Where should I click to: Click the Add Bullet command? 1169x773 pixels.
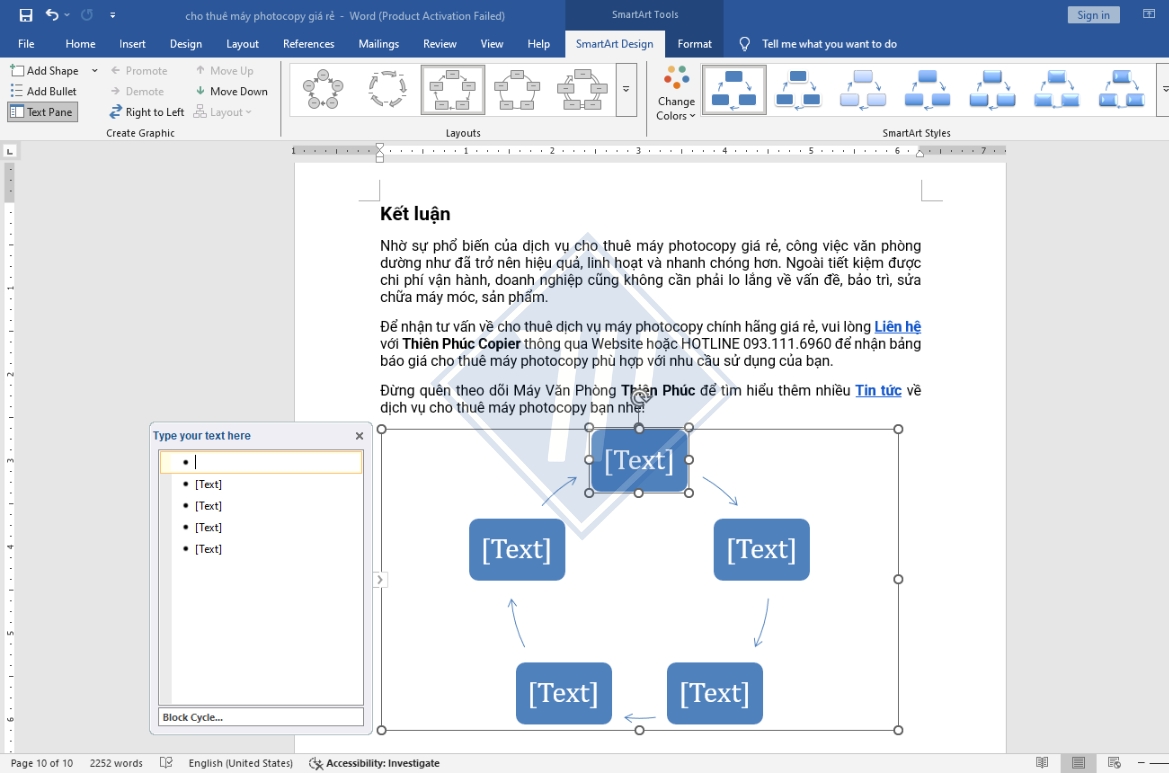(x=43, y=91)
